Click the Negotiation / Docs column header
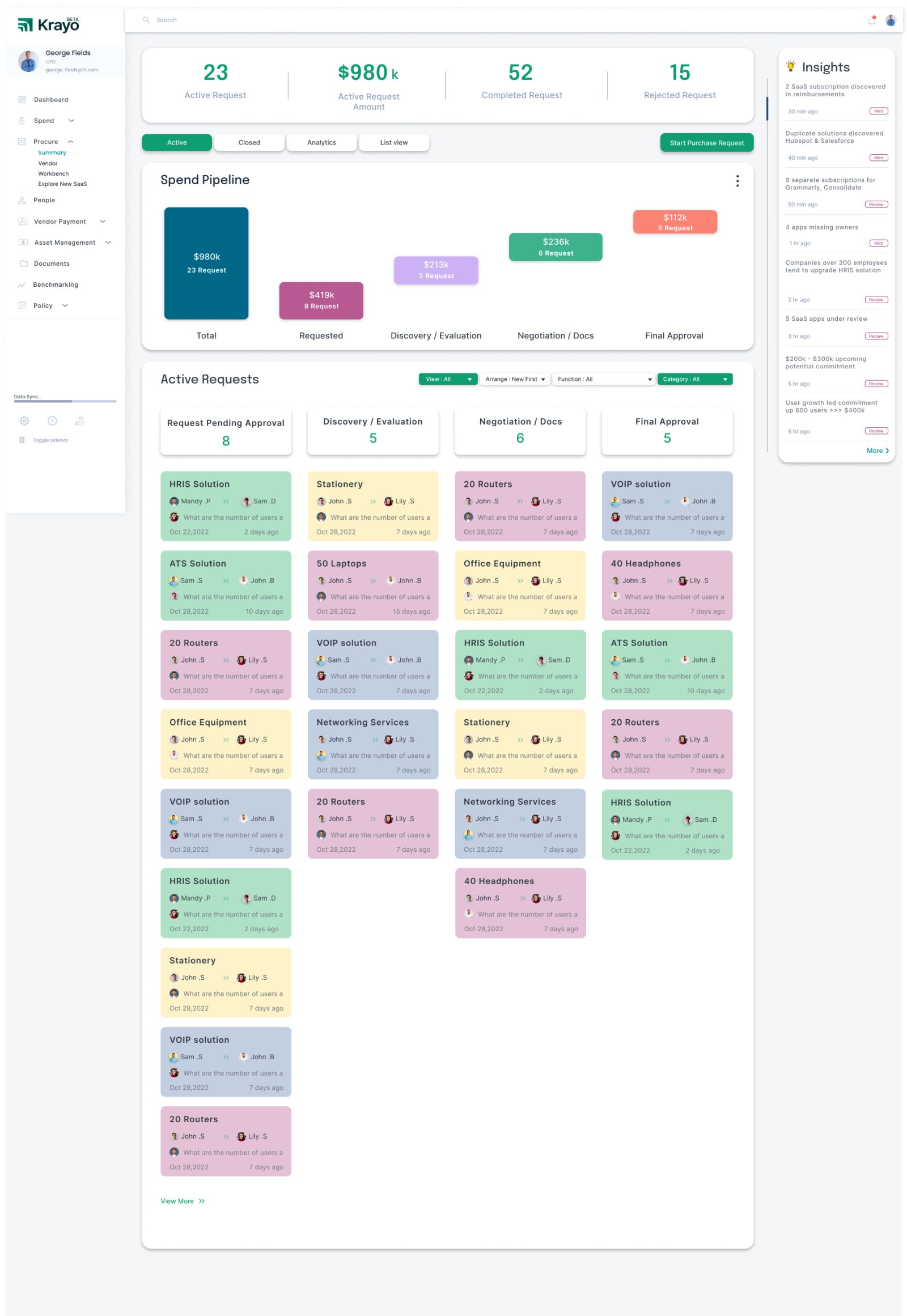907x1316 pixels. click(x=520, y=432)
